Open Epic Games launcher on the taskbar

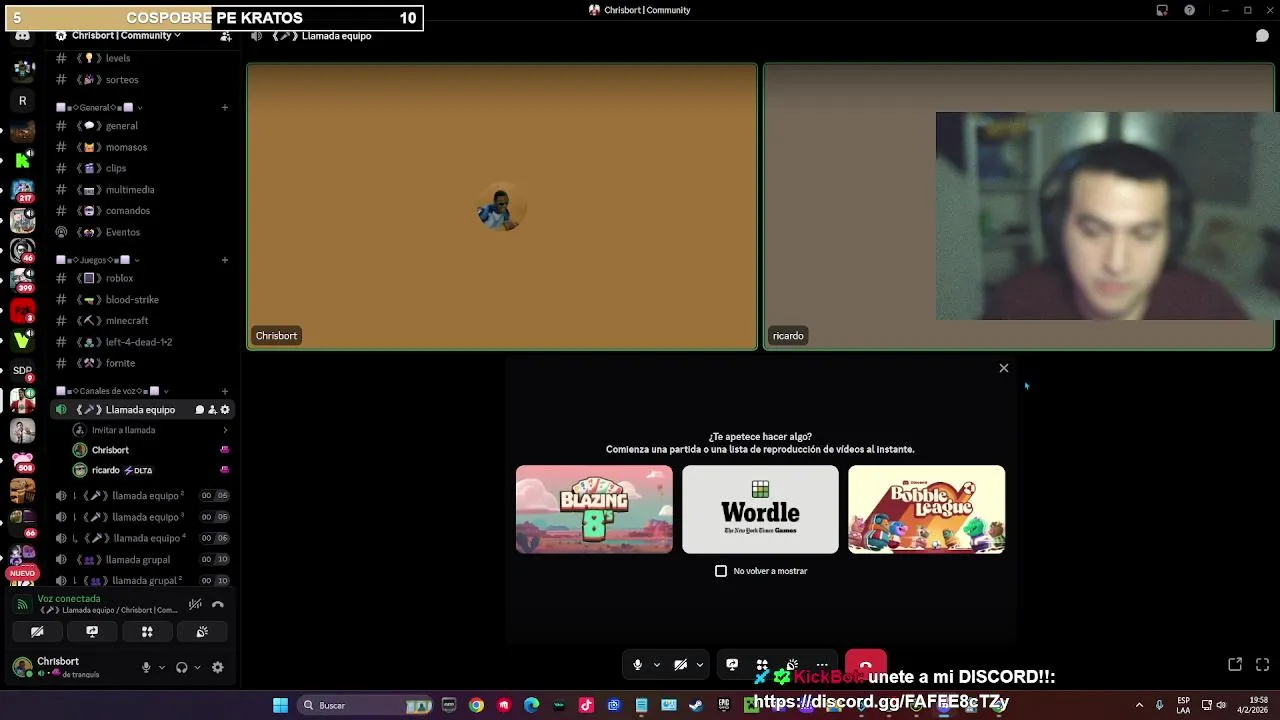click(724, 705)
